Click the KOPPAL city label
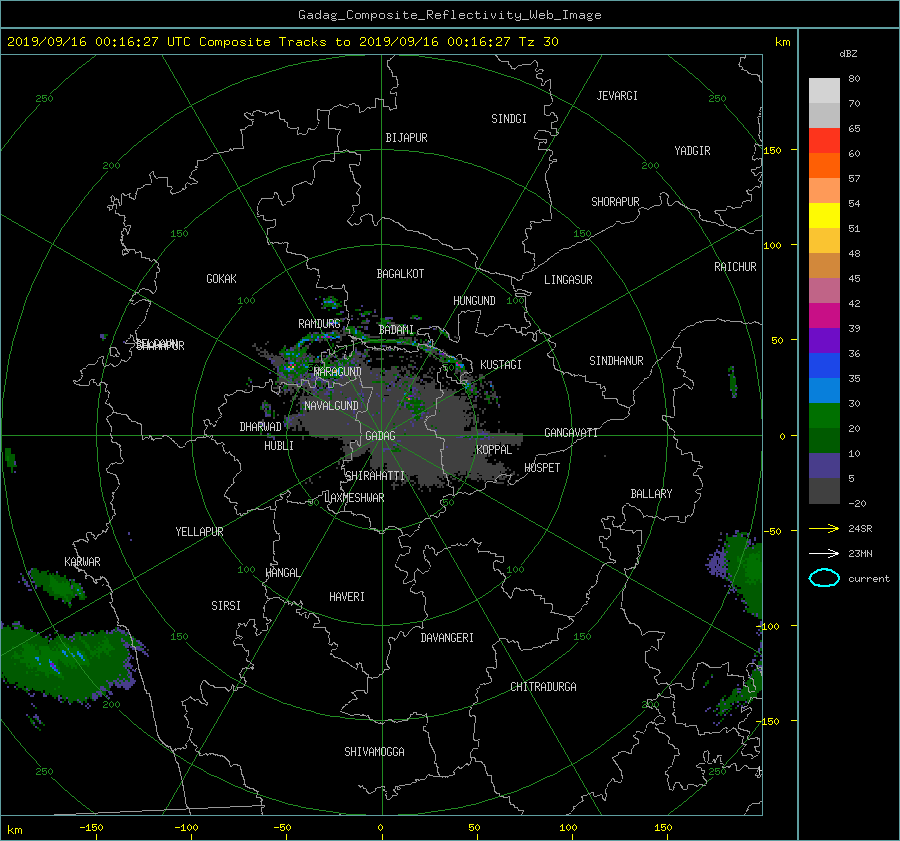 tap(494, 449)
